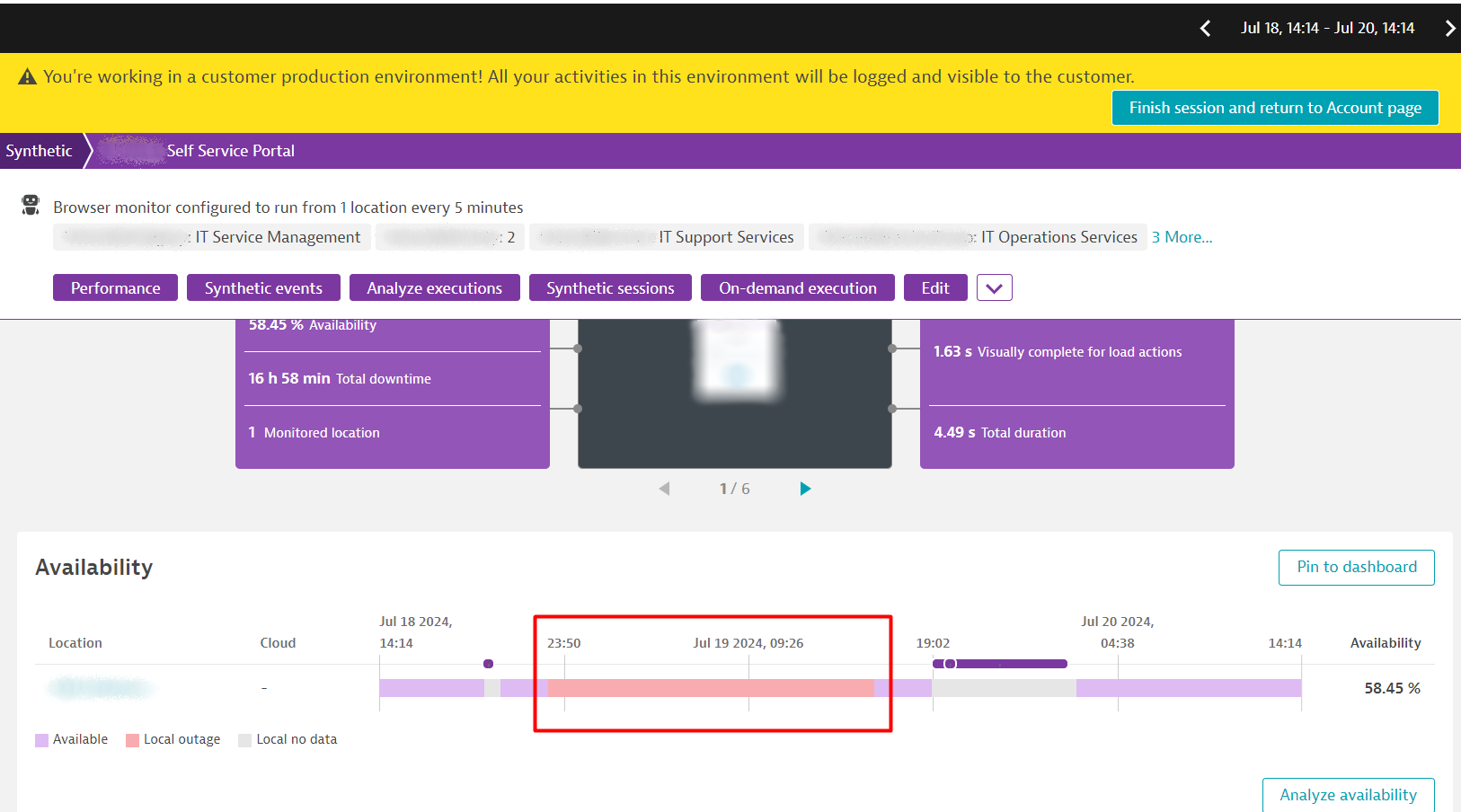Open Synthetic events

pyautogui.click(x=263, y=288)
